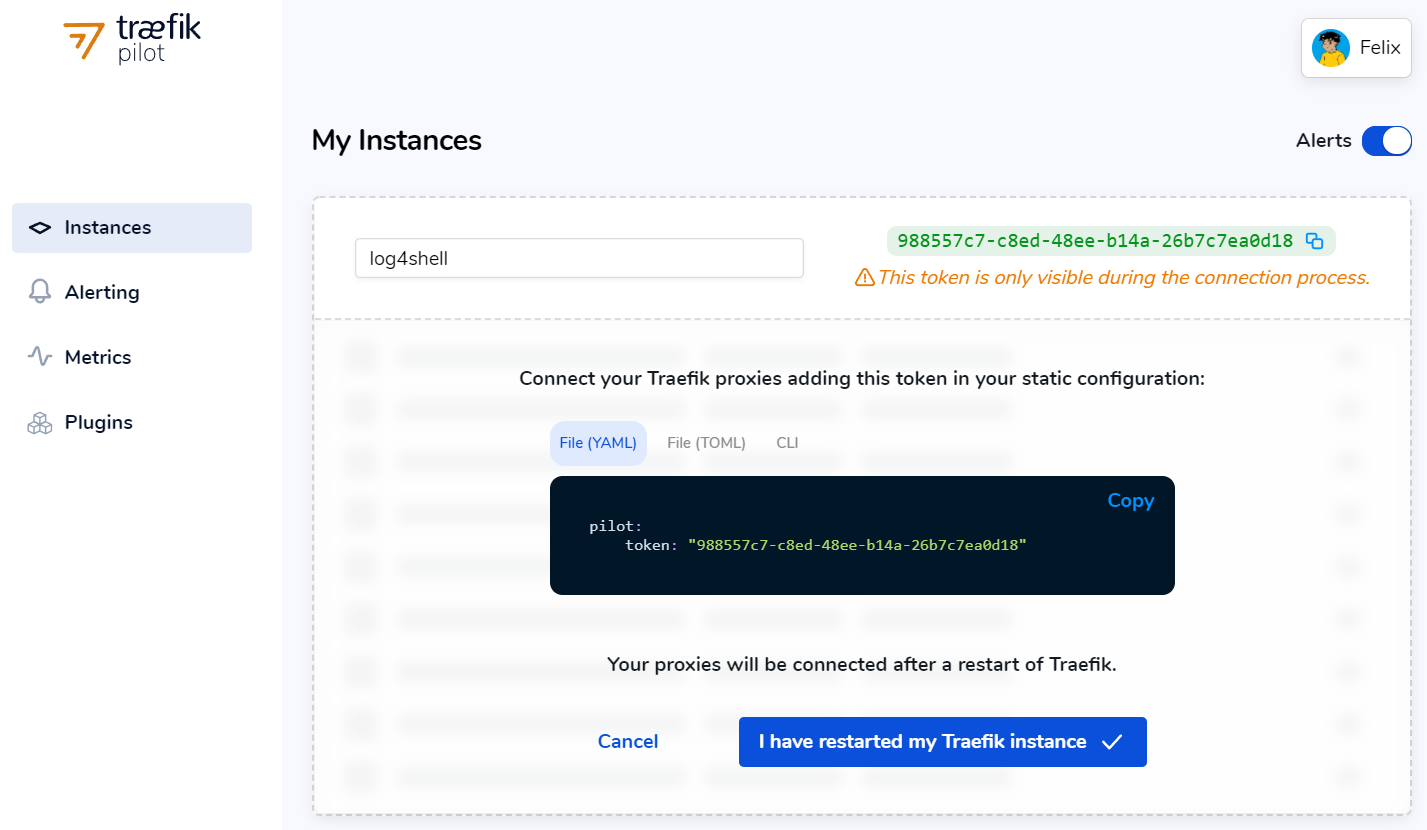Click 'Connect your Traefik proxies' instruction text
Screen dimensions: 1427x830
pos(862,379)
